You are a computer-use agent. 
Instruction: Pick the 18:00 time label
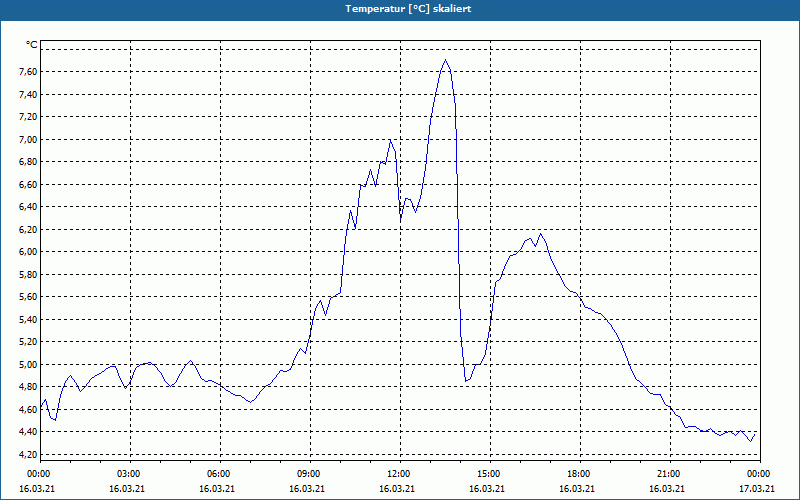point(580,474)
